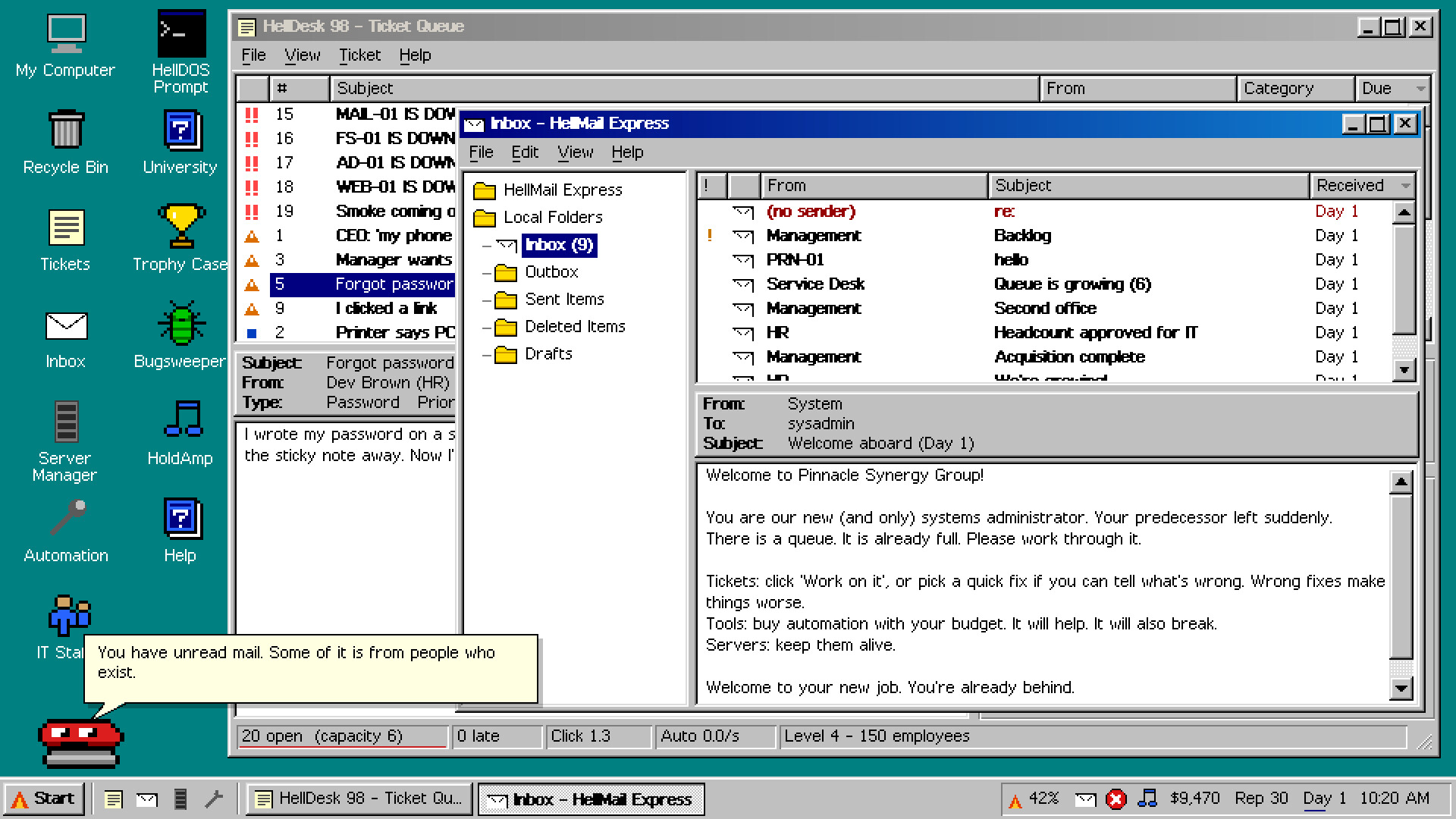Open the Server Manager desktop icon
This screenshot has height=819, width=1456.
[x=65, y=441]
